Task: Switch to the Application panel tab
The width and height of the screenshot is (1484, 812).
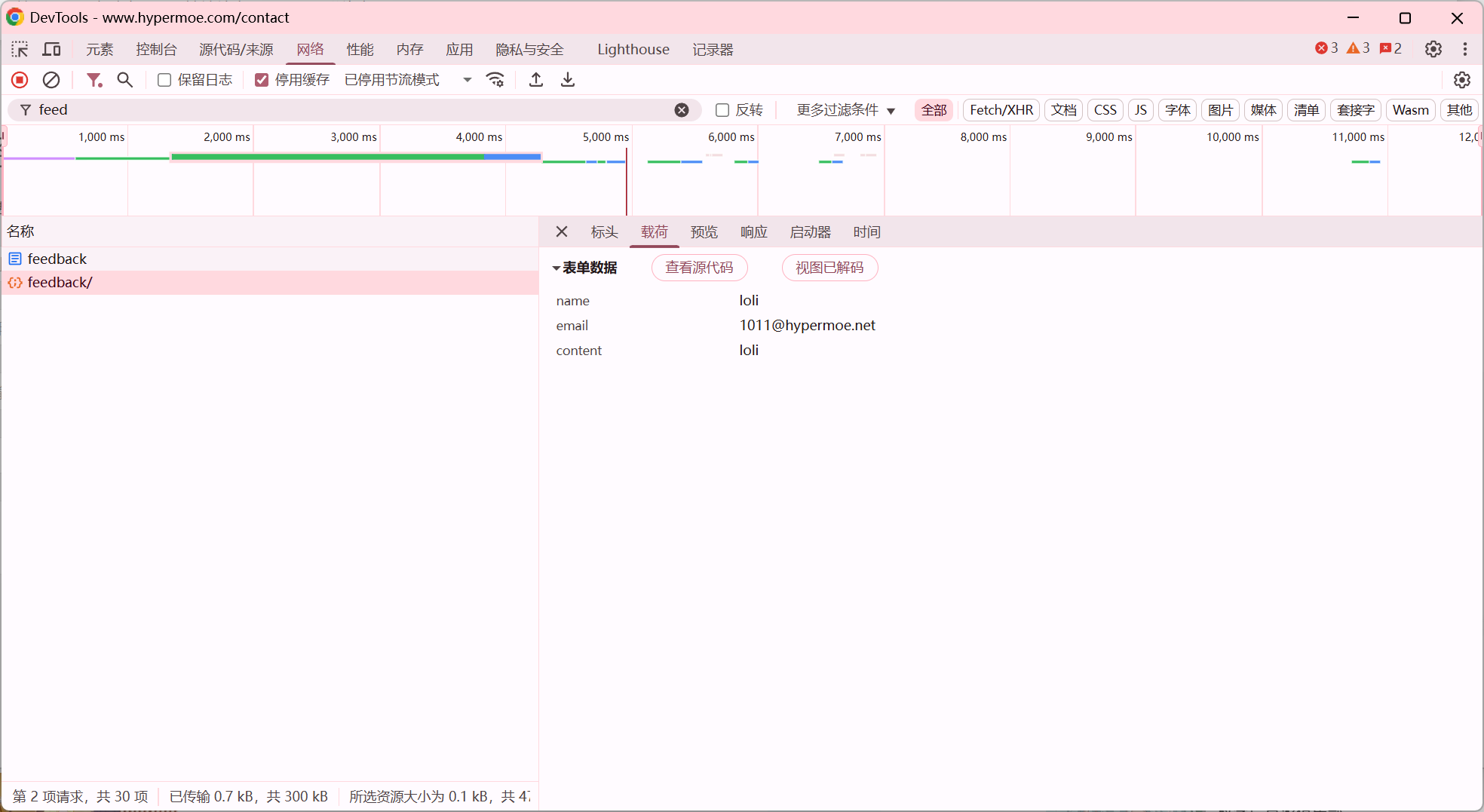Action: coord(459,50)
